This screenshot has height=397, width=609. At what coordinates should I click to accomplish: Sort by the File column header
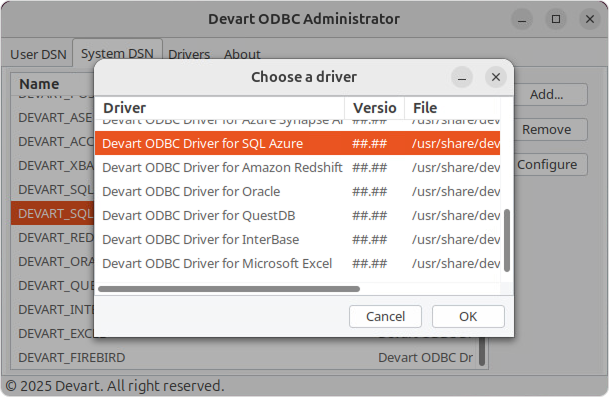coord(452,108)
